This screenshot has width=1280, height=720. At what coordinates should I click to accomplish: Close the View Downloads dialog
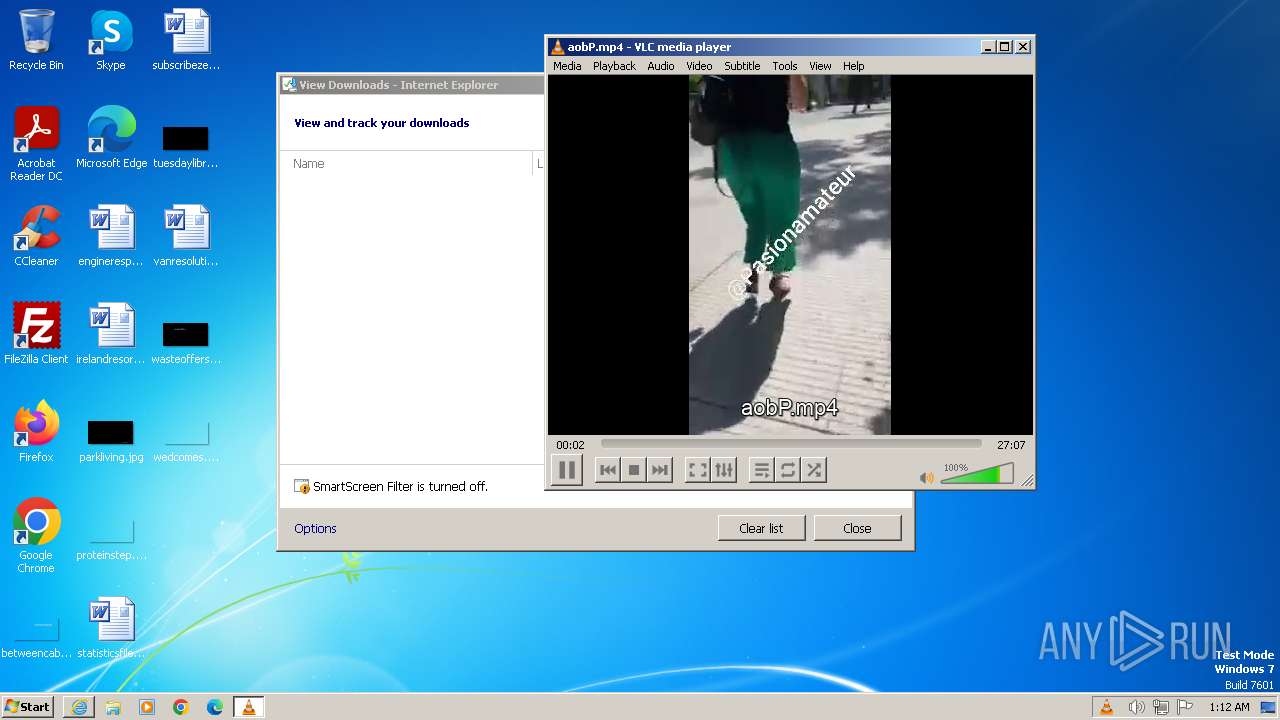pyautogui.click(x=857, y=528)
